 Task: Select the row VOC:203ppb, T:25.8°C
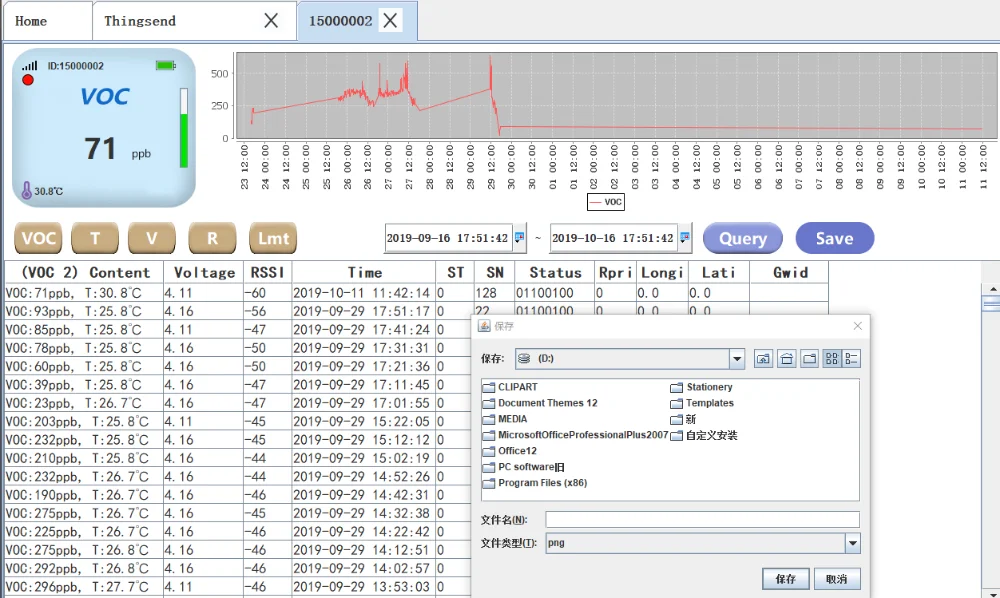click(x=237, y=422)
